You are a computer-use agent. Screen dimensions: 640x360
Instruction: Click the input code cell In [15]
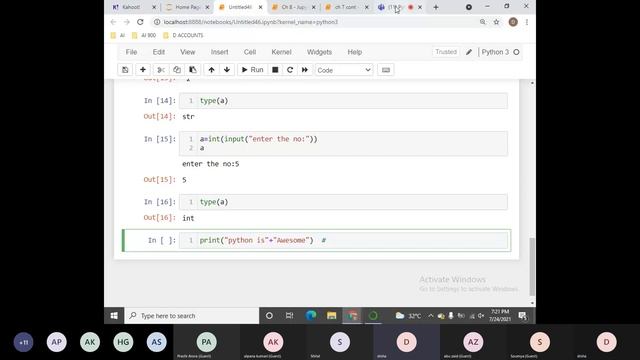343,144
